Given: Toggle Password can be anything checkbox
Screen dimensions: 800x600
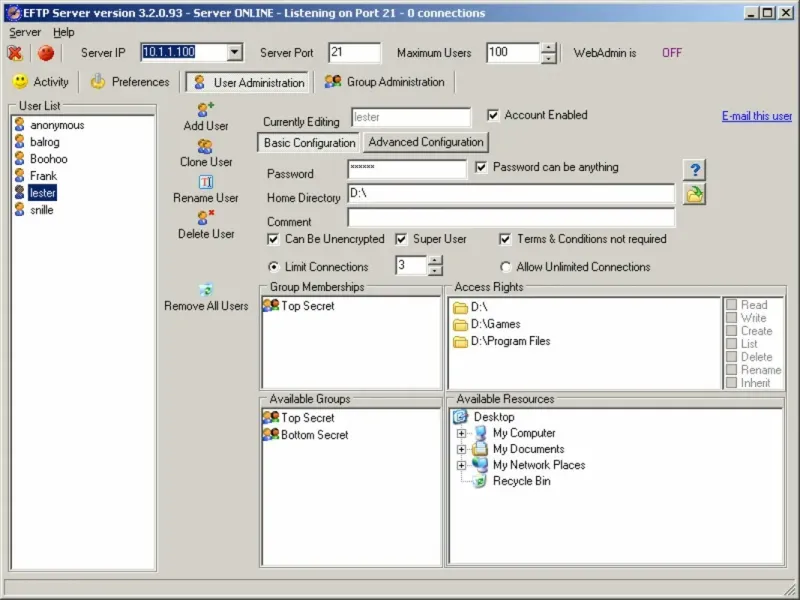Looking at the screenshot, I should click(x=481, y=167).
